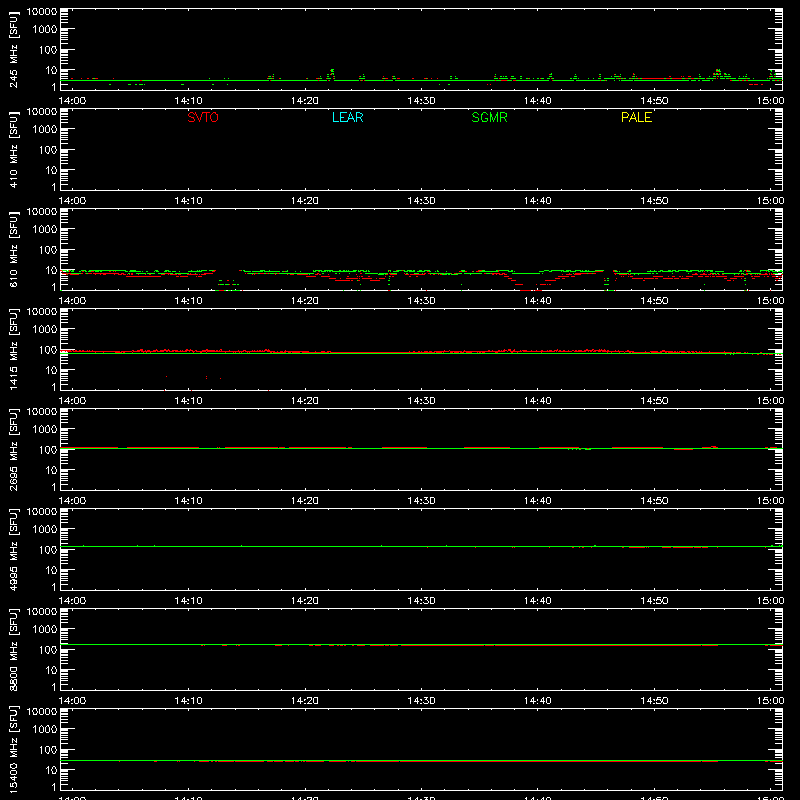This screenshot has height=800, width=800.
Task: Click the 10000 y-tick of 8800 MHz panel
Action: pyautogui.click(x=42, y=612)
